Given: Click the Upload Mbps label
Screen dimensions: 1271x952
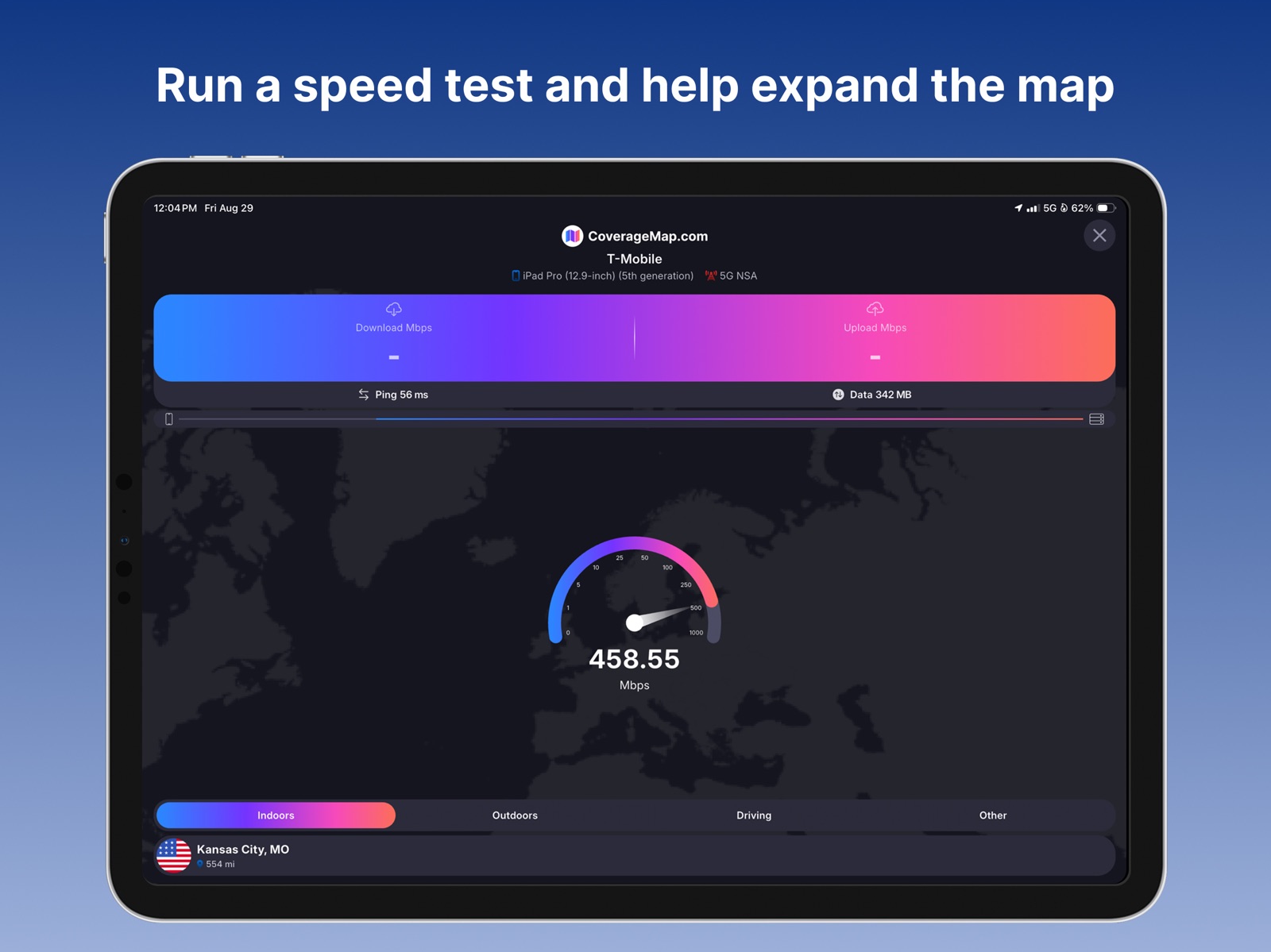Looking at the screenshot, I should [875, 328].
